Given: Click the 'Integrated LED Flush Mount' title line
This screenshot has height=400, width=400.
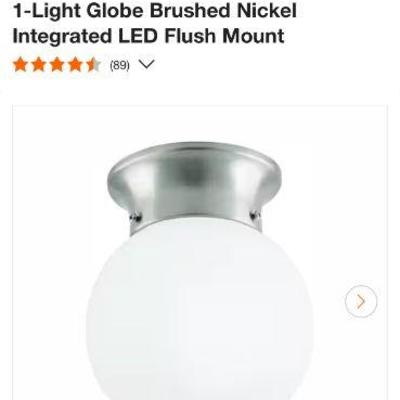Looking at the screenshot, I should [x=148, y=36].
